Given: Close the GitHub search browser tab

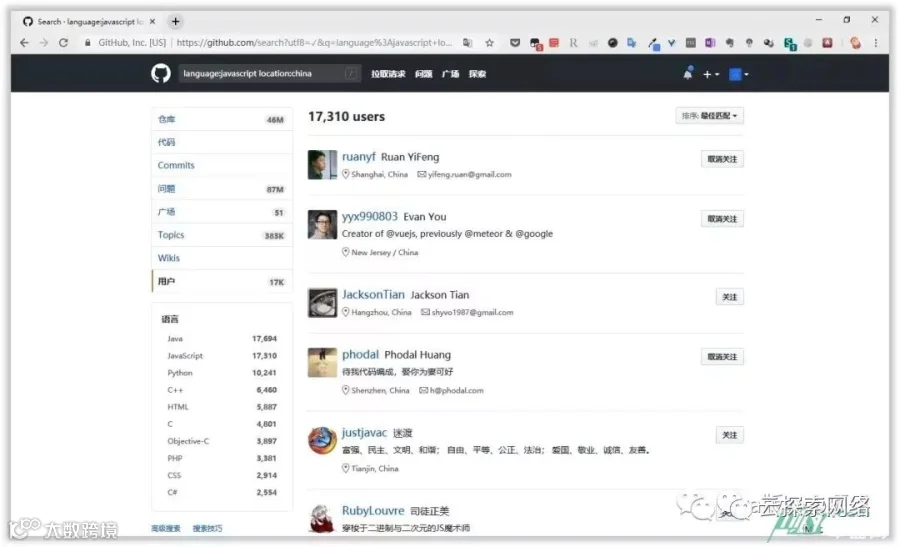Looking at the screenshot, I should (x=152, y=21).
